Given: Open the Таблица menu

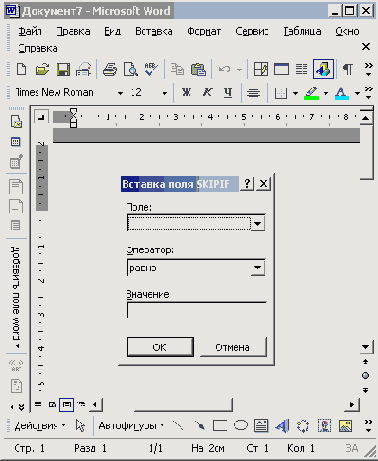Looking at the screenshot, I should 302,31.
